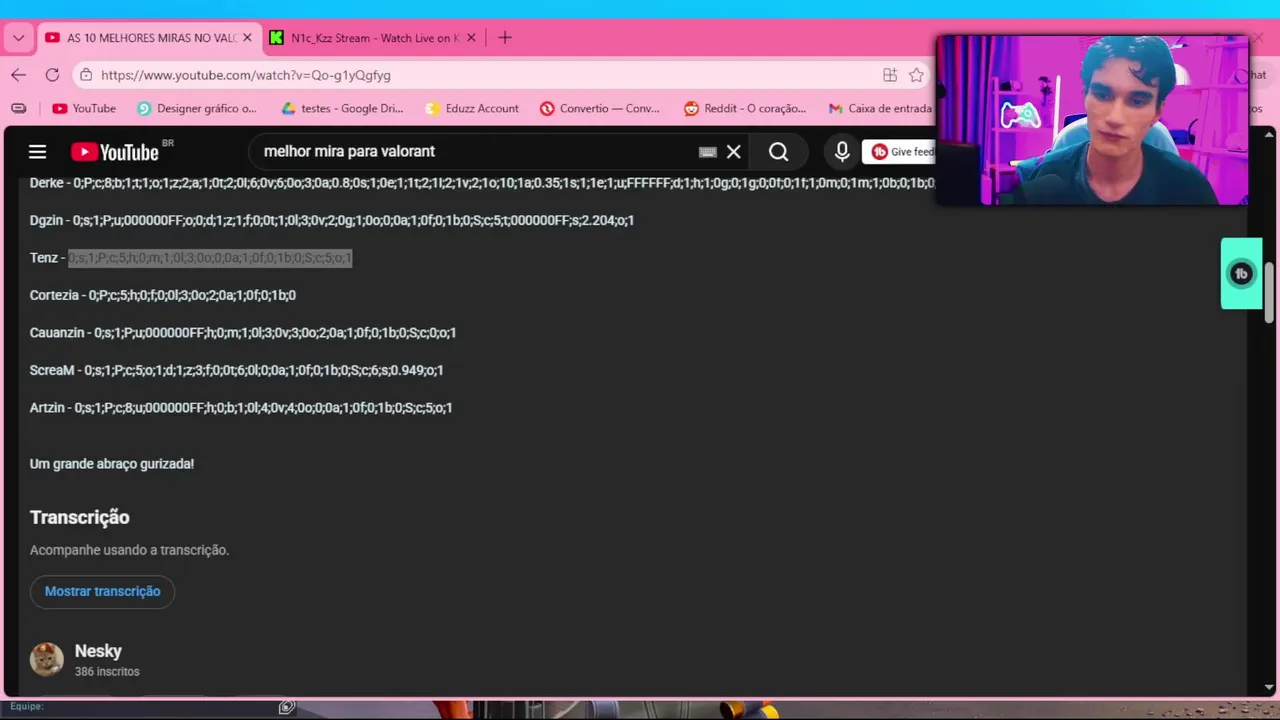Image resolution: width=1280 pixels, height=720 pixels.
Task: Open the YouTube bookmark
Action: click(x=84, y=108)
